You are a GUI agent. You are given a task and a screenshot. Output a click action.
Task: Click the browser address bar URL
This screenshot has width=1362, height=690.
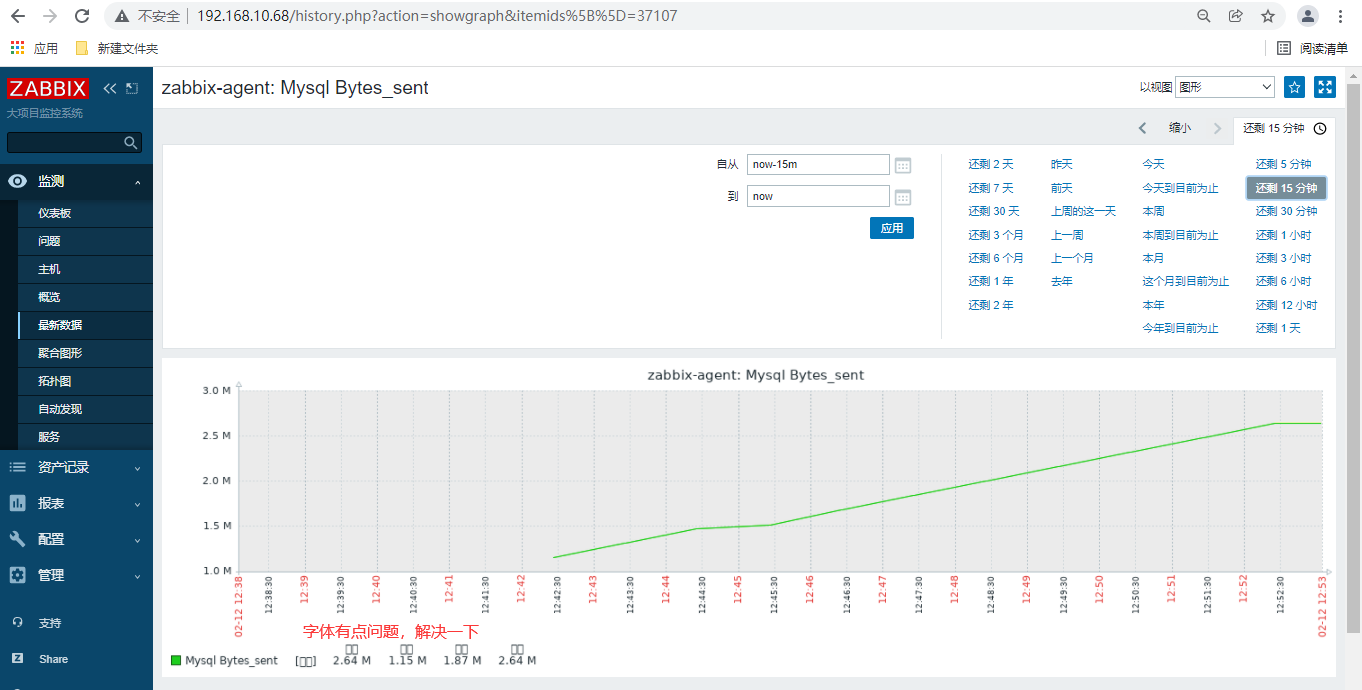pos(437,16)
